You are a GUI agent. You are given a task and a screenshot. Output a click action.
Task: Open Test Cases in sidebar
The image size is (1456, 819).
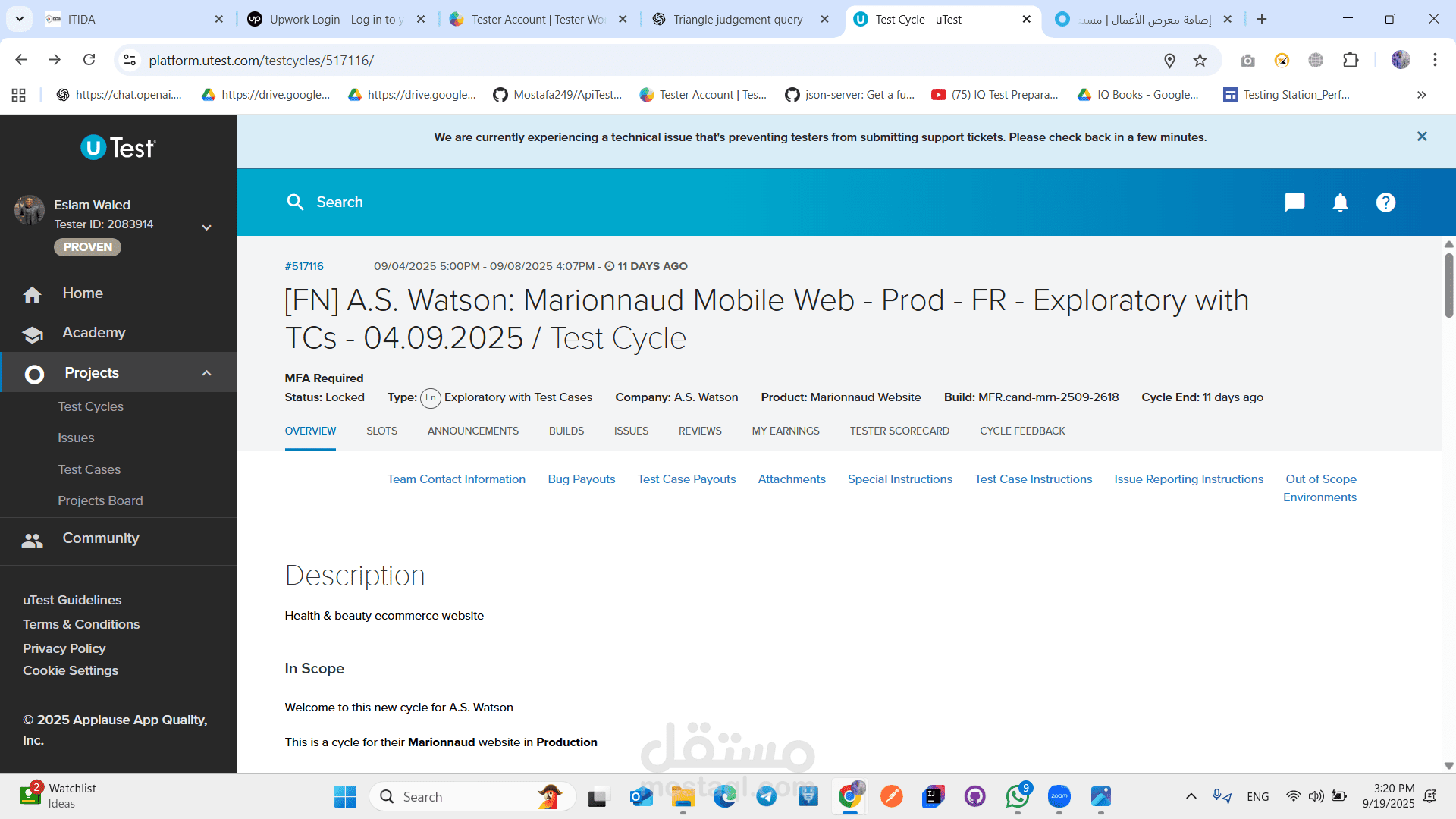(89, 469)
